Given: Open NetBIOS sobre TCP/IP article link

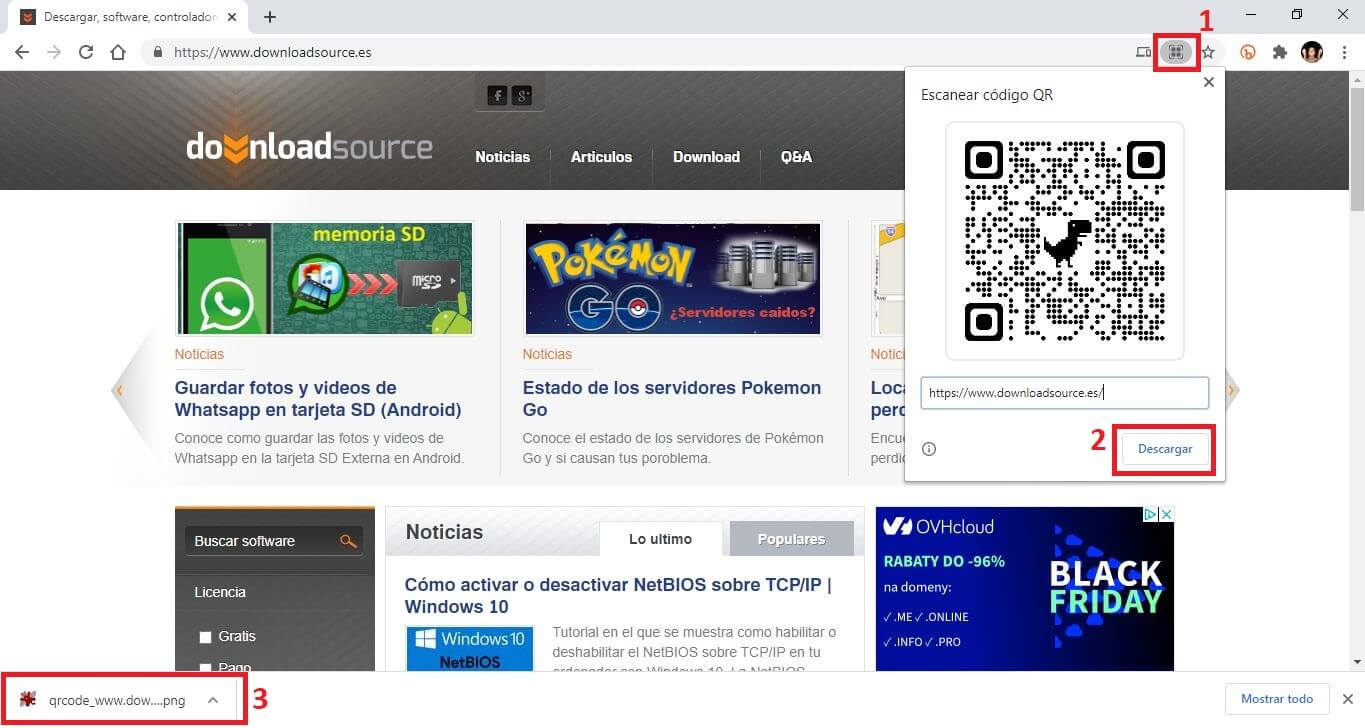Looking at the screenshot, I should click(x=618, y=596).
